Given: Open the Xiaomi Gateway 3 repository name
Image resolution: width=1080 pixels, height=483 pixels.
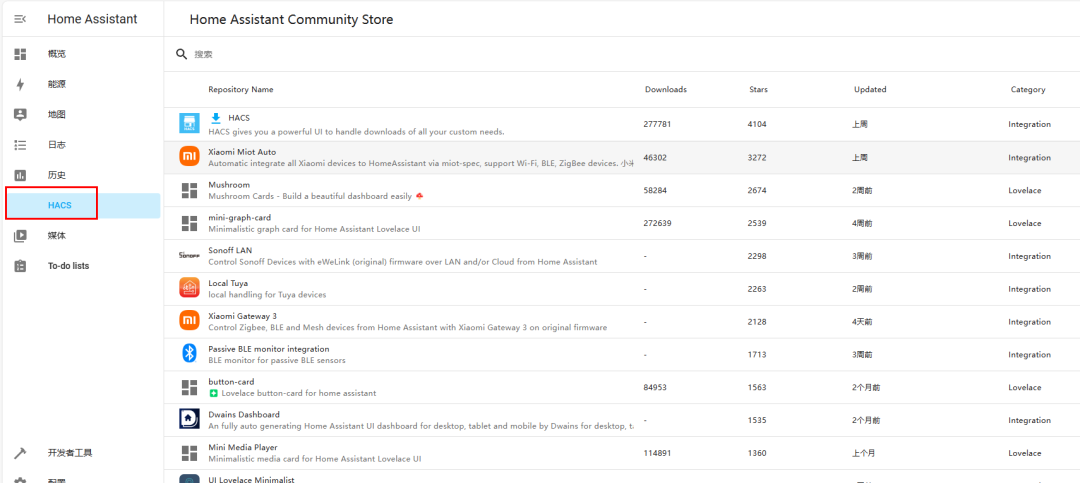Looking at the screenshot, I should coord(242,316).
